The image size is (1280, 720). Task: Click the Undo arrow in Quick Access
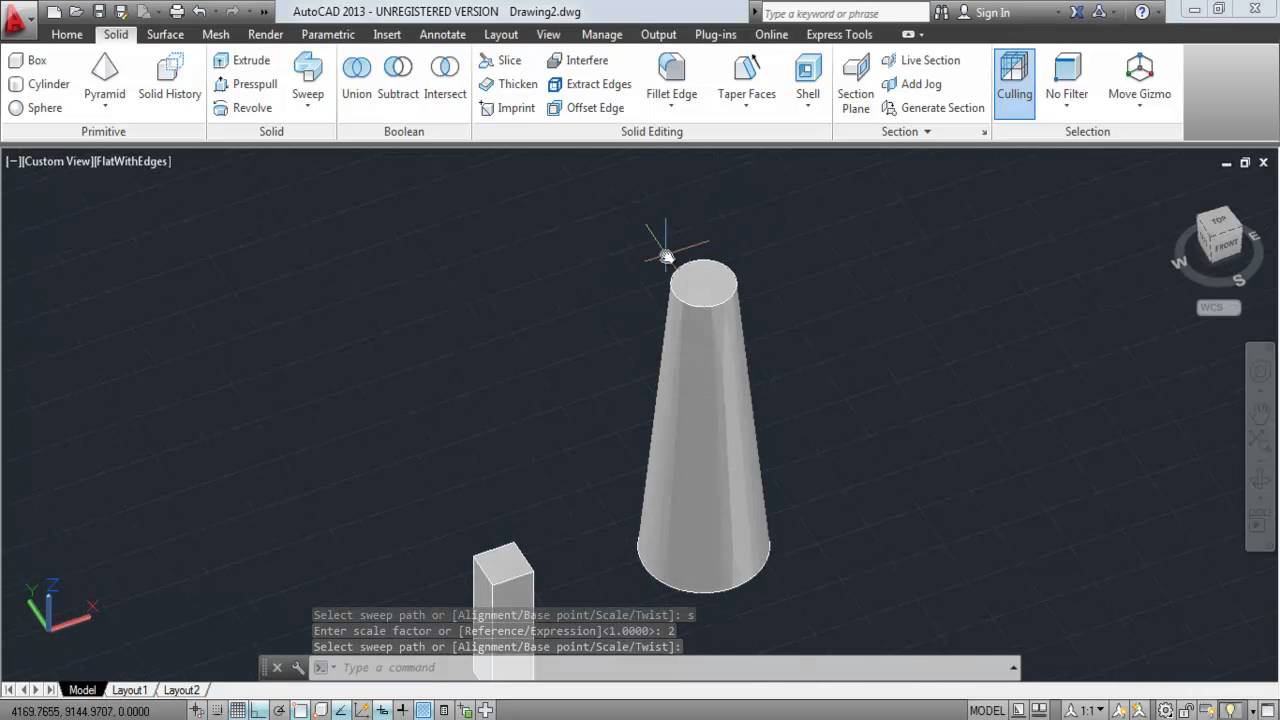coord(199,12)
